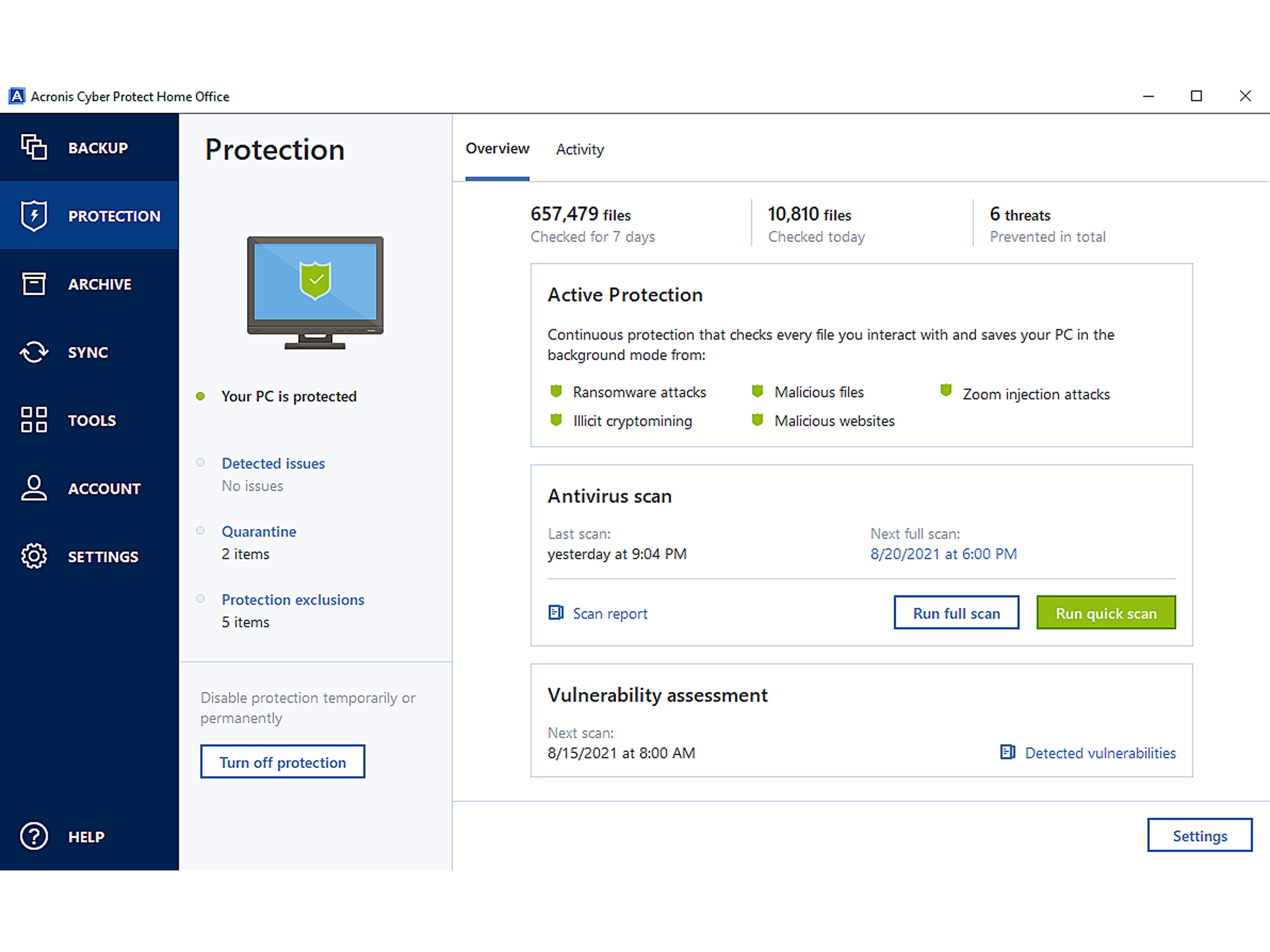
Task: Click the Settings gear icon in sidebar
Action: (34, 556)
